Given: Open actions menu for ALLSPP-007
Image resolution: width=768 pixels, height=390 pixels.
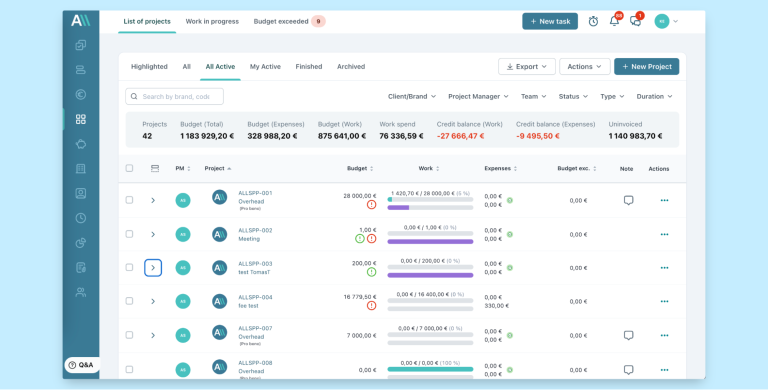Looking at the screenshot, I should point(664,336).
